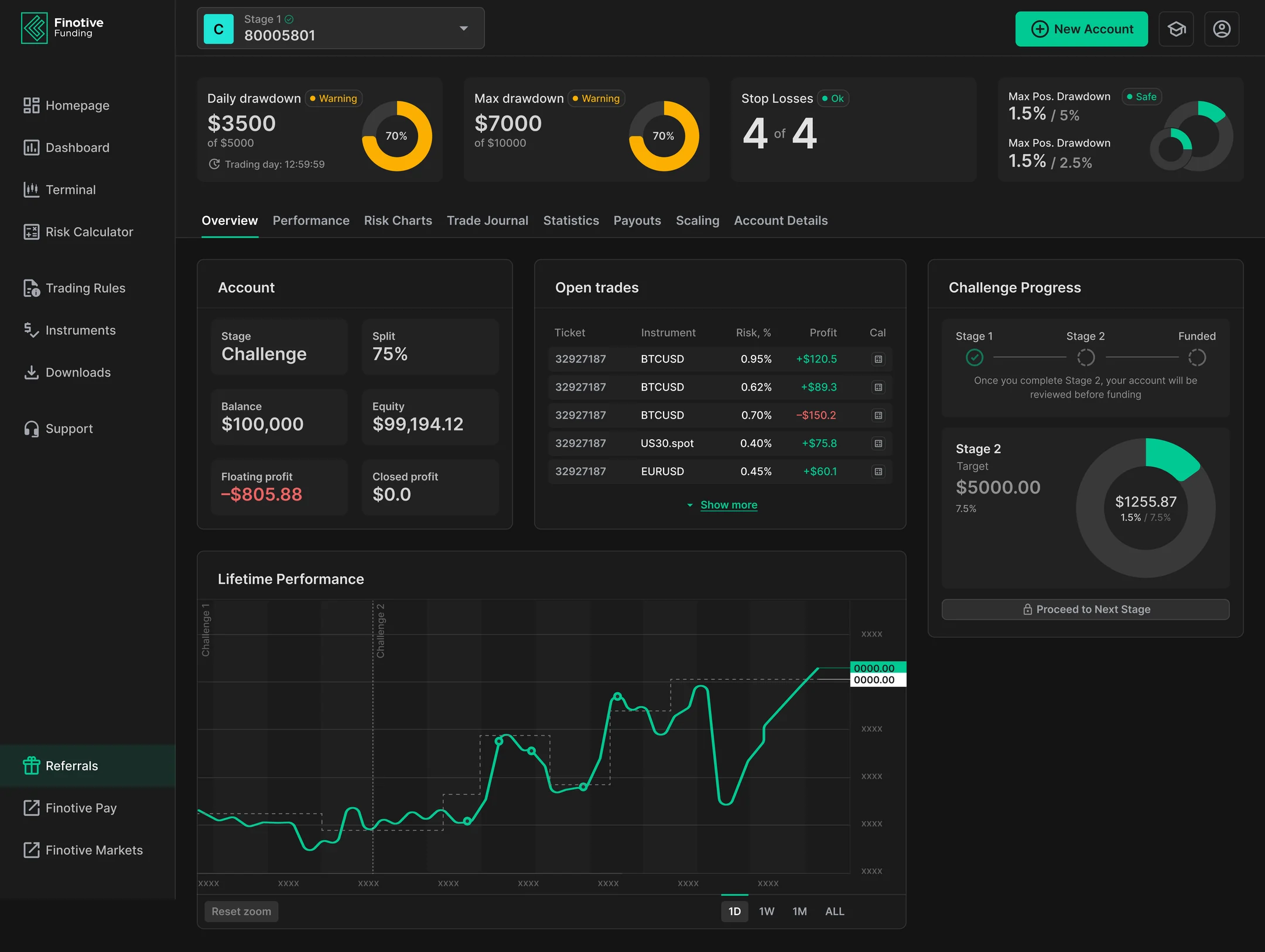Click the Daily drawdown 70% donut gauge
Screen dimensions: 1265x952
tap(397, 136)
